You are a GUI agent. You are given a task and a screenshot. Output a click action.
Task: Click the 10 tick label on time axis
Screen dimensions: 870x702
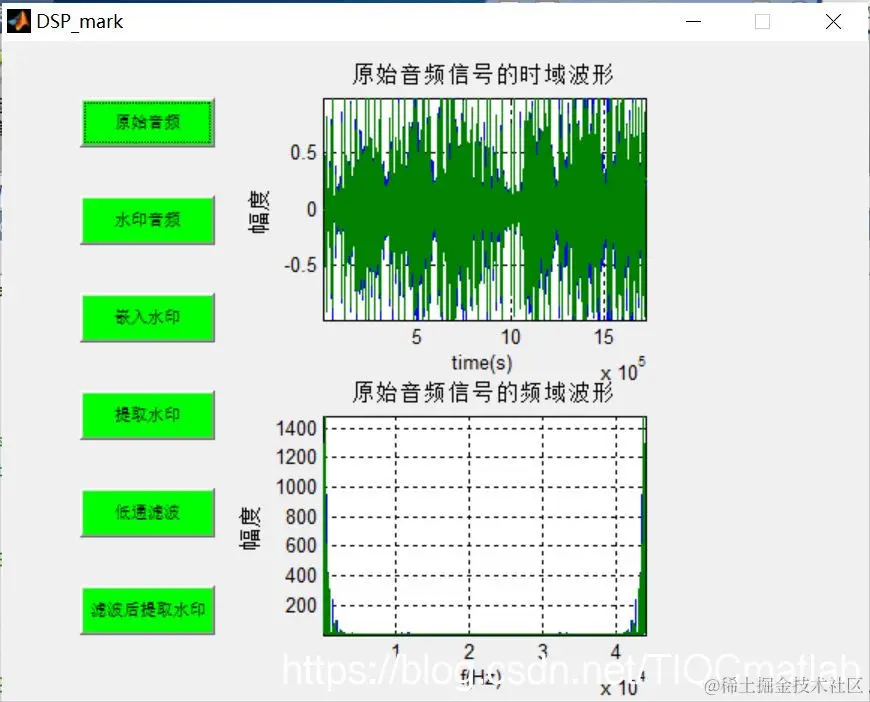(511, 337)
